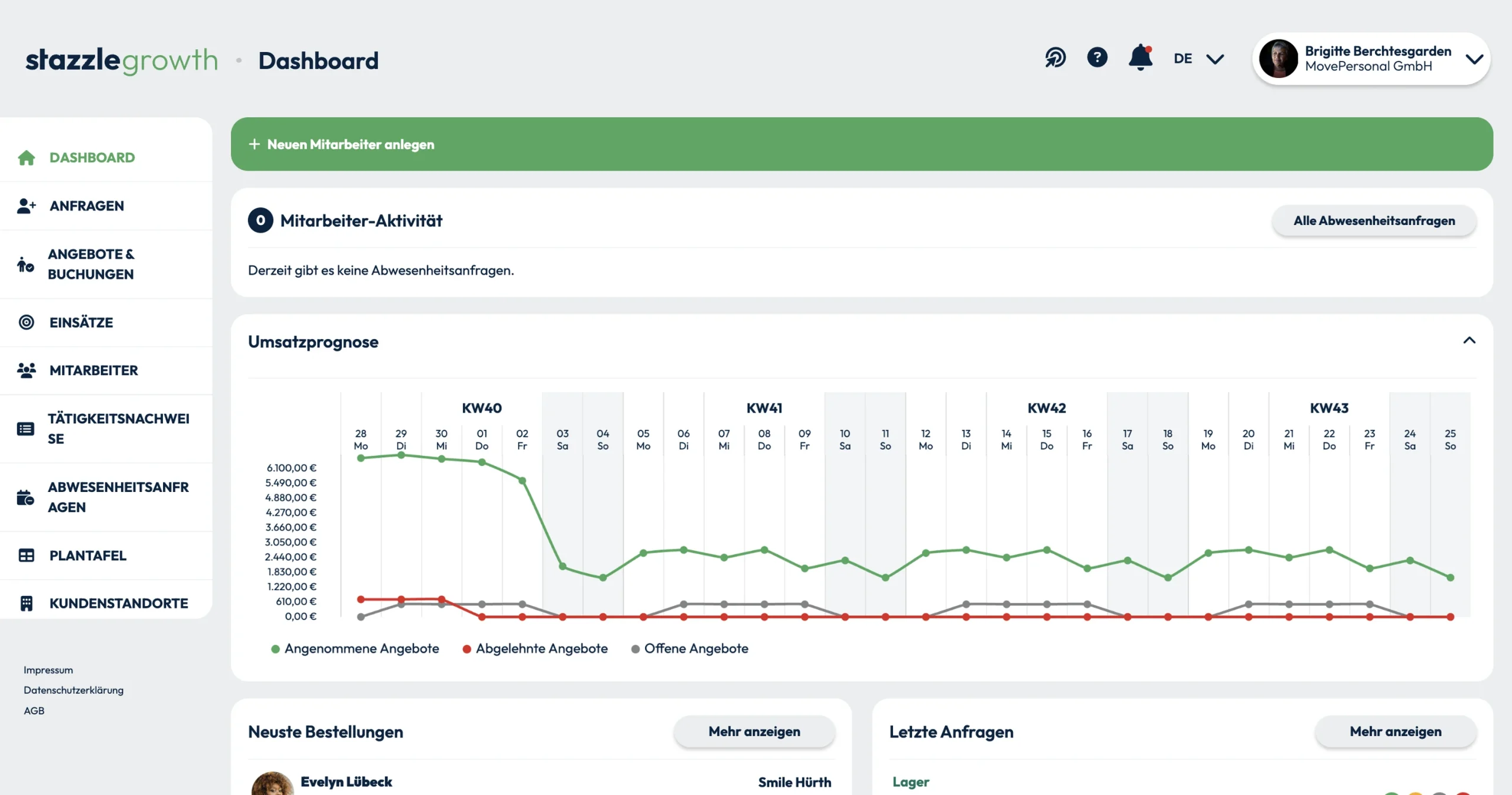Click the Einsätze target icon
This screenshot has width=1512, height=795.
point(26,322)
